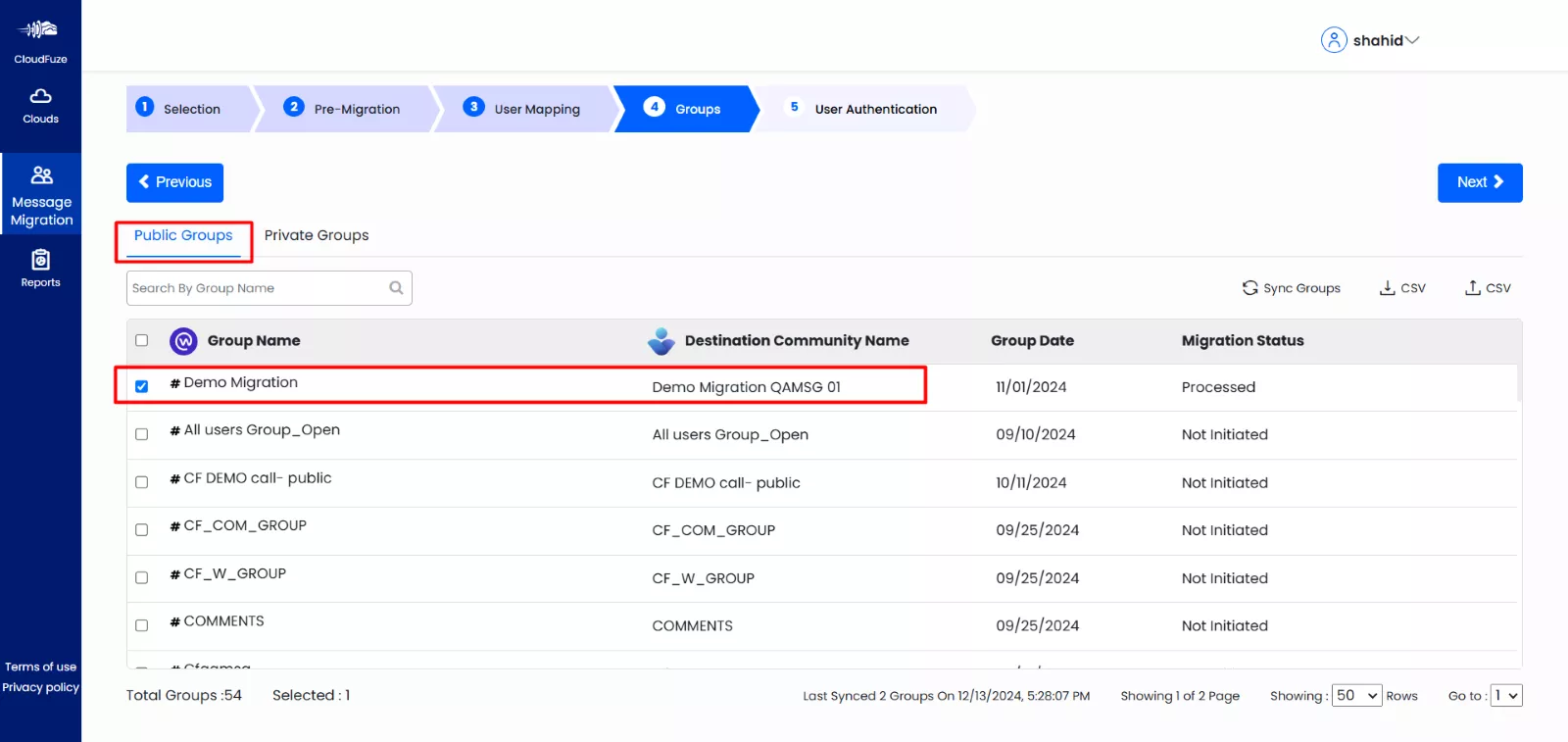This screenshot has height=742, width=1568.
Task: Click the Group Name column header
Action: click(x=254, y=340)
